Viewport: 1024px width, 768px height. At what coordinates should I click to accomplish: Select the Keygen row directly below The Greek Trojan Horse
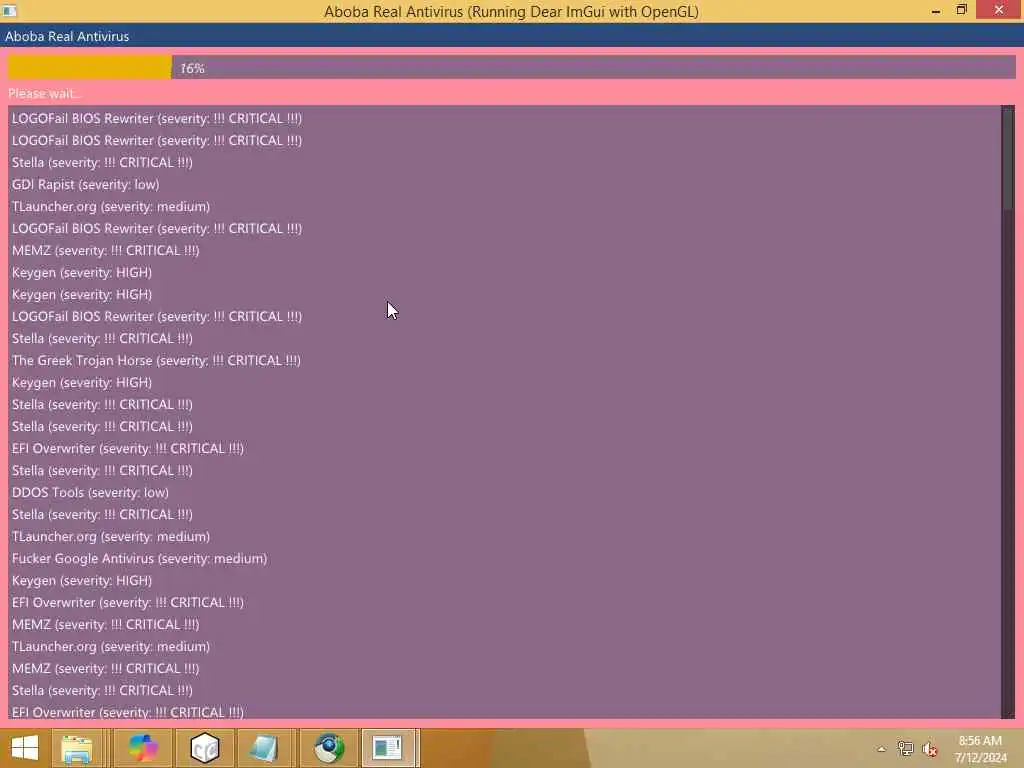(82, 382)
